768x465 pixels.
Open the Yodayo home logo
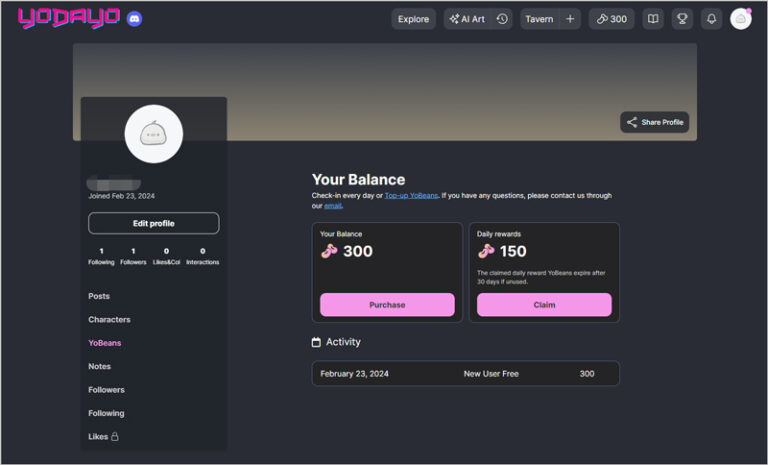pyautogui.click(x=69, y=18)
